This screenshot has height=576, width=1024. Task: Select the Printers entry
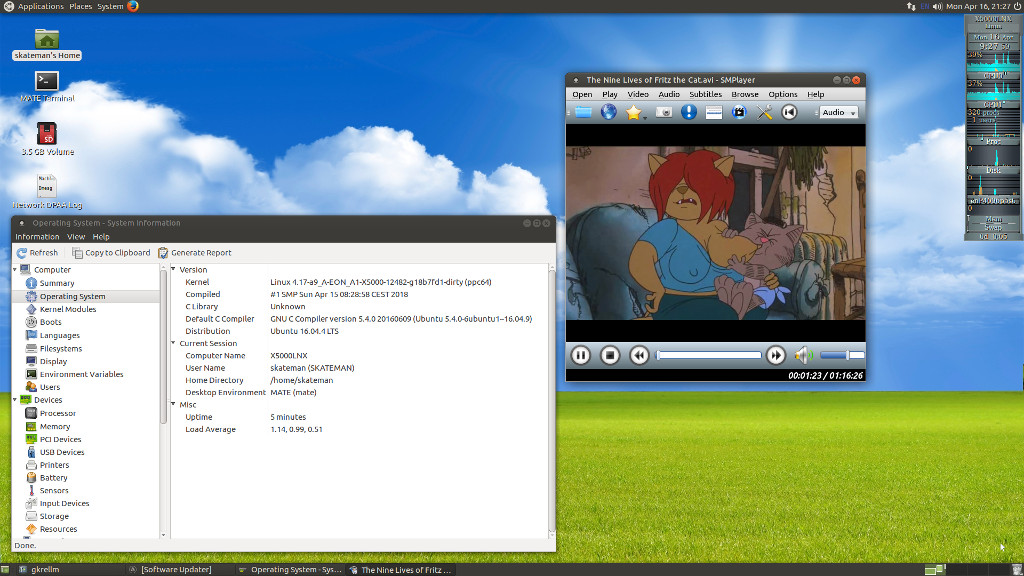click(54, 465)
